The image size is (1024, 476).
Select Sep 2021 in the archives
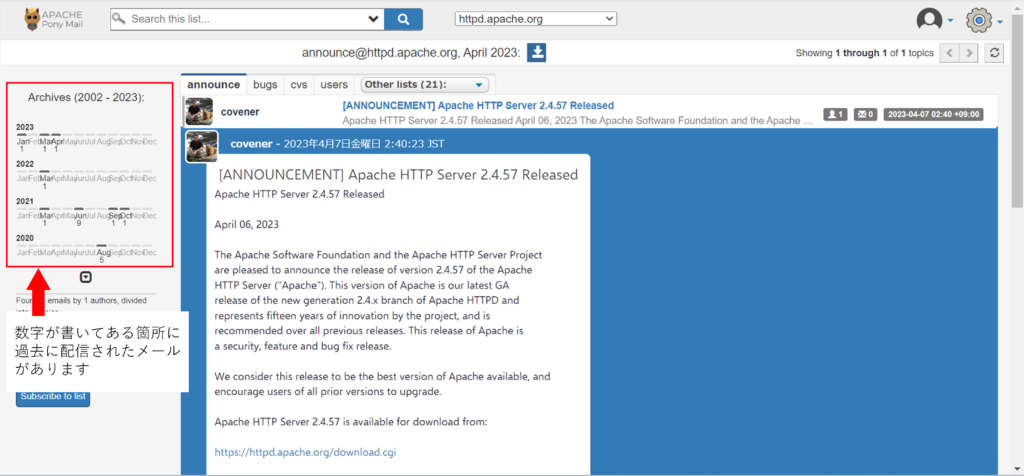point(114,219)
